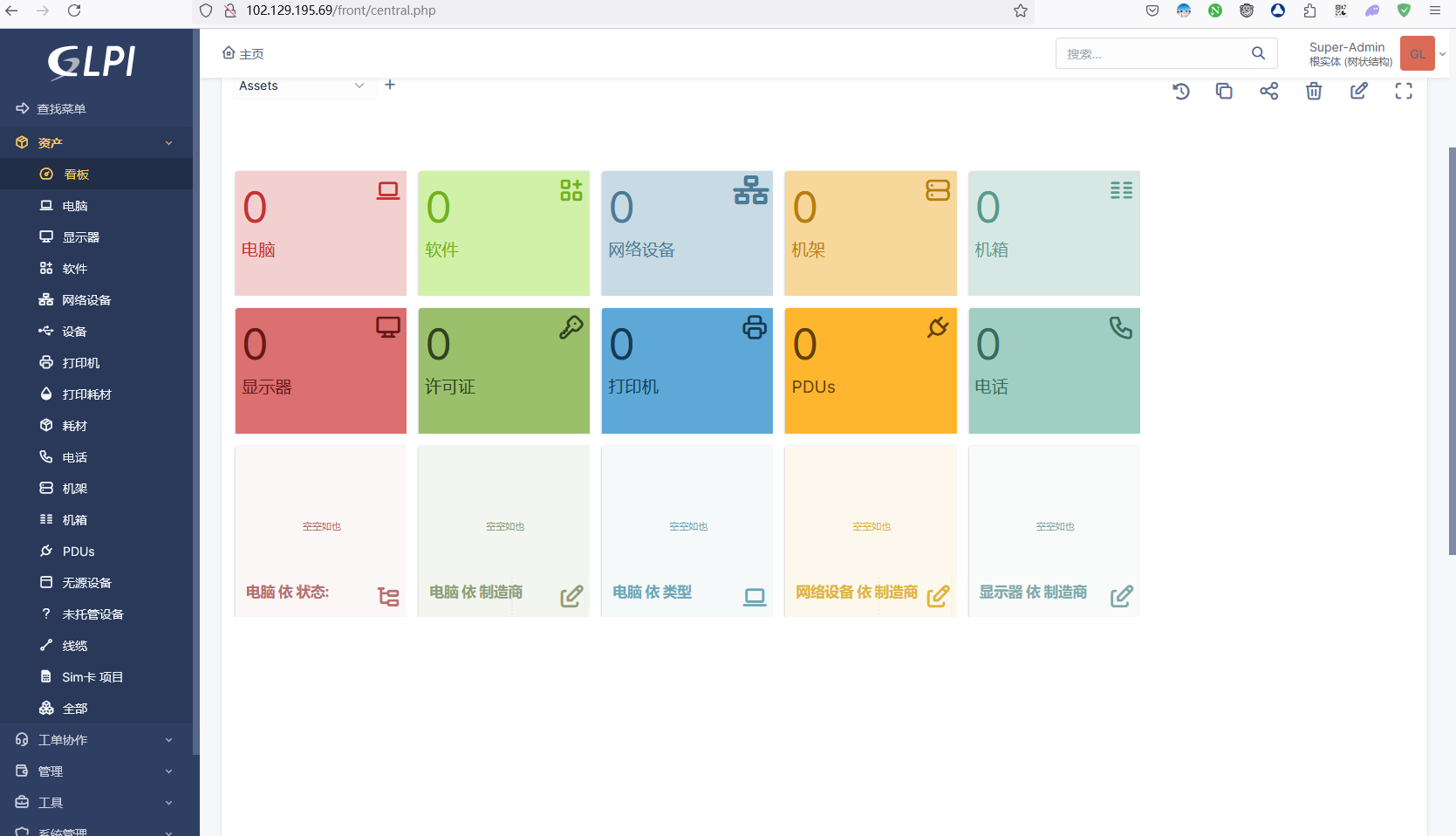The width and height of the screenshot is (1456, 836).
Task: Click the dashboard history refresh icon
Action: point(1181,91)
